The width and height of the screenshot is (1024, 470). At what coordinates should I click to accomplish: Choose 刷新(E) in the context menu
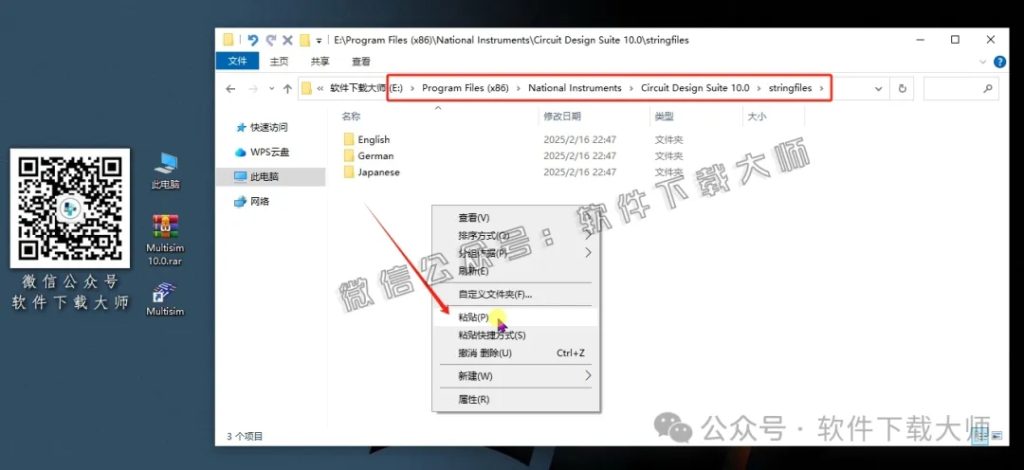click(x=516, y=270)
